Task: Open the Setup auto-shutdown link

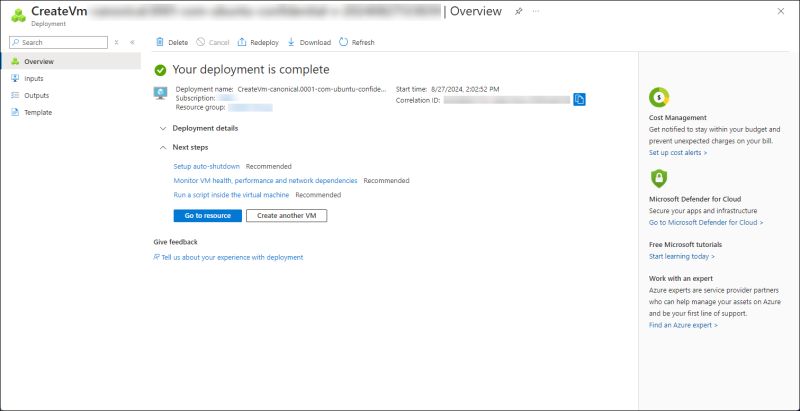Action: tap(207, 166)
